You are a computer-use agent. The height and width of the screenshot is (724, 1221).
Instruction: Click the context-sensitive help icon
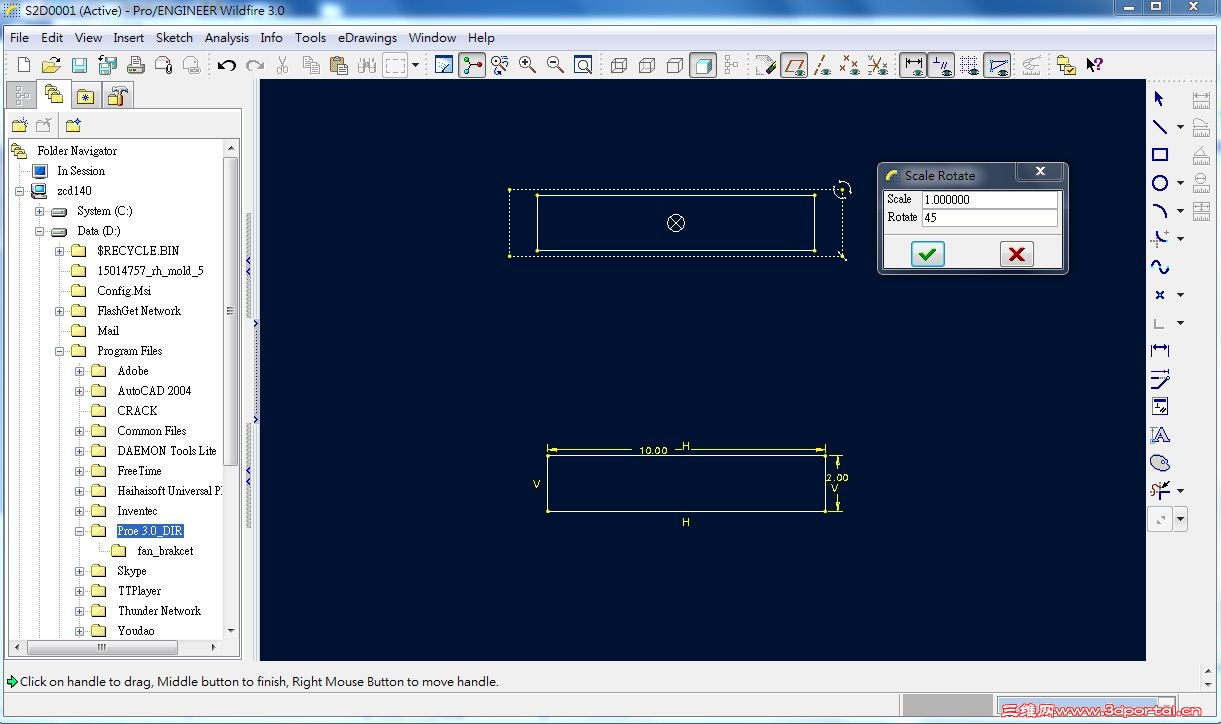click(x=1094, y=66)
